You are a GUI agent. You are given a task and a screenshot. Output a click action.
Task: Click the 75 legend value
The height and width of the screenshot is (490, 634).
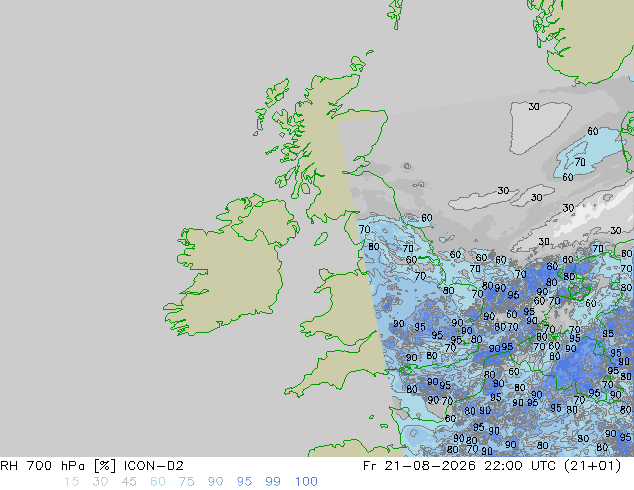click(186, 482)
